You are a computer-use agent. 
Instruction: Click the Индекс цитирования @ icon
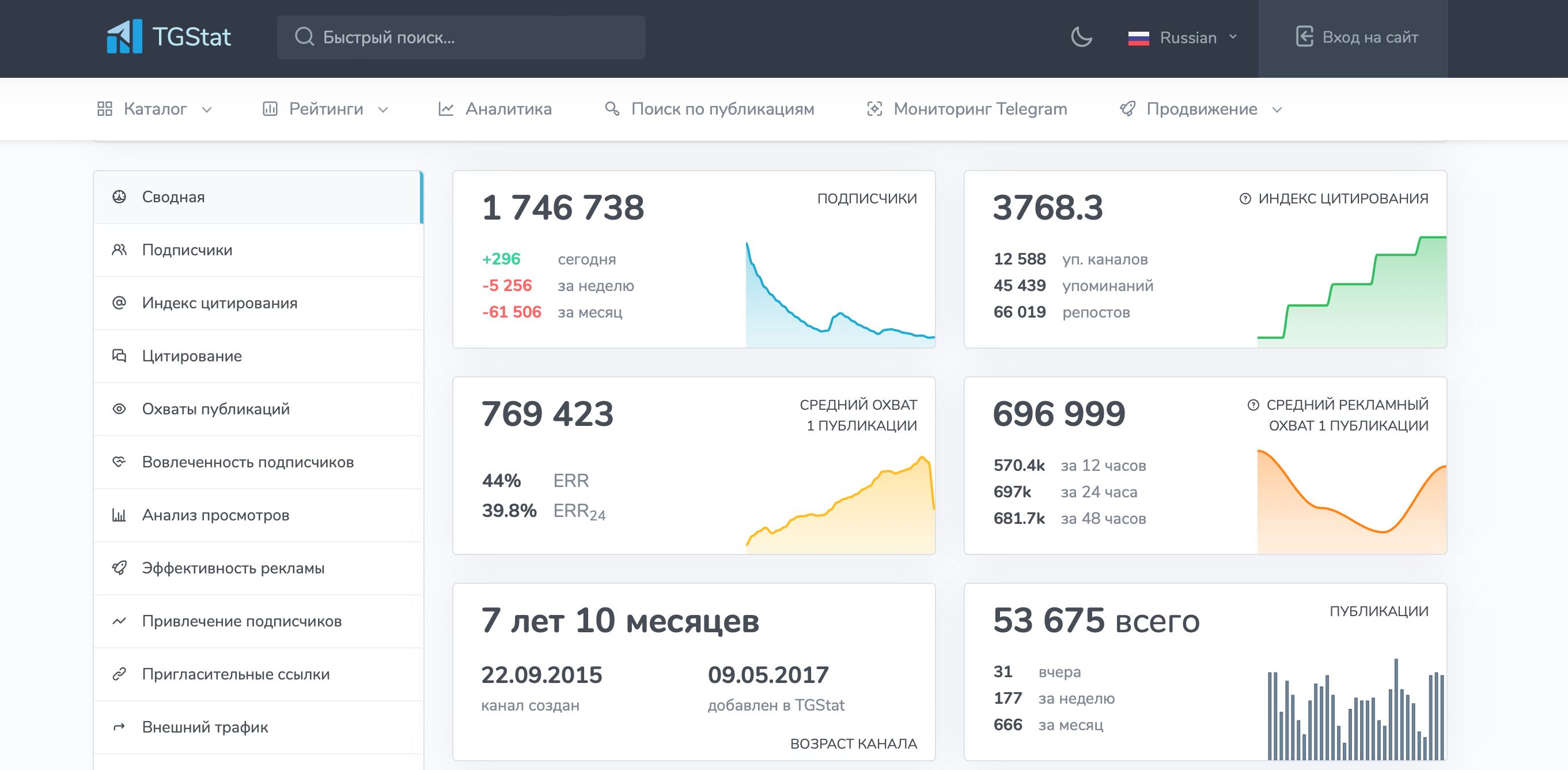[119, 303]
